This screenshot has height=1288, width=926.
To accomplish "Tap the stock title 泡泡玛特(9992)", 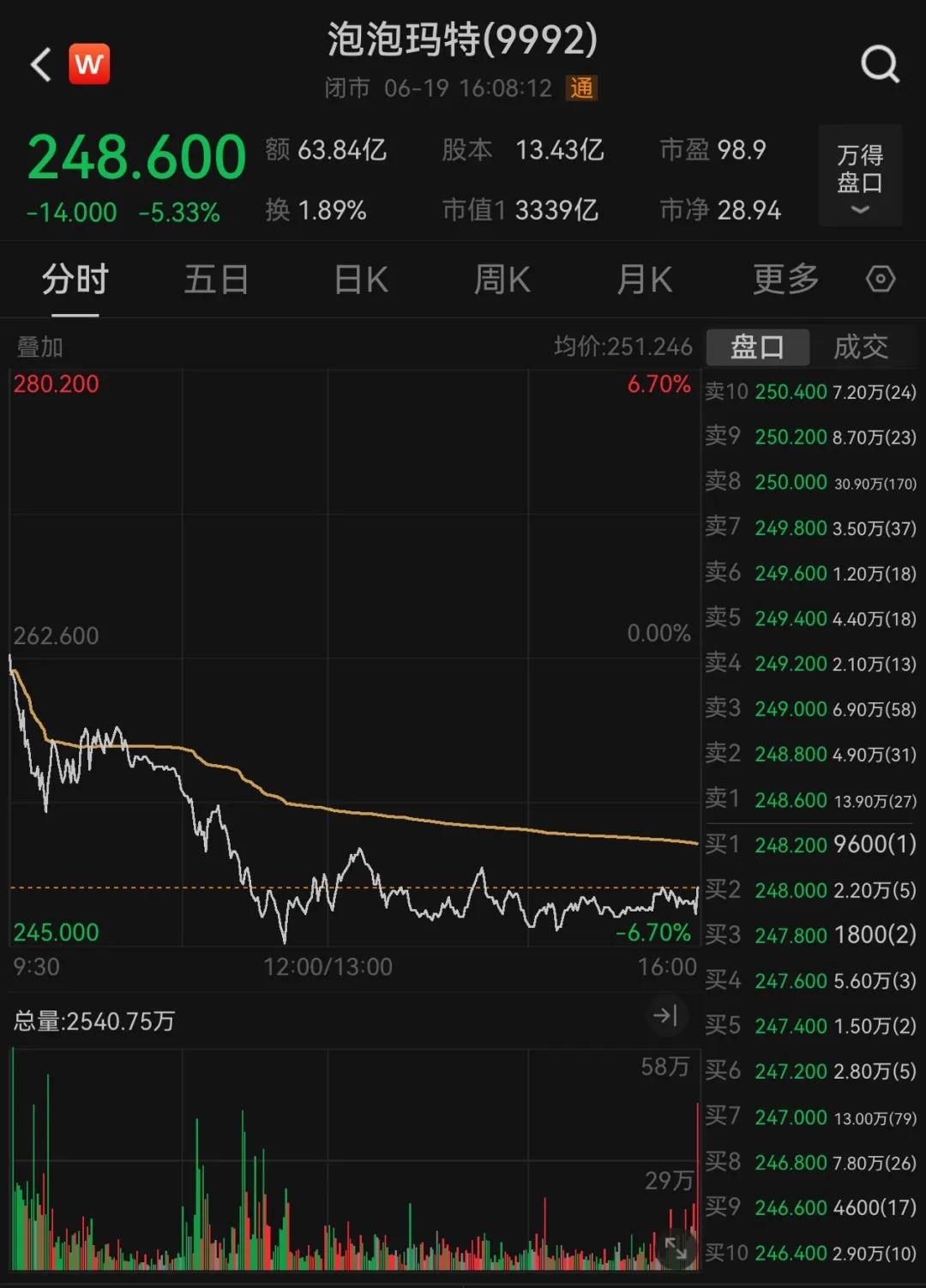I will [463, 39].
